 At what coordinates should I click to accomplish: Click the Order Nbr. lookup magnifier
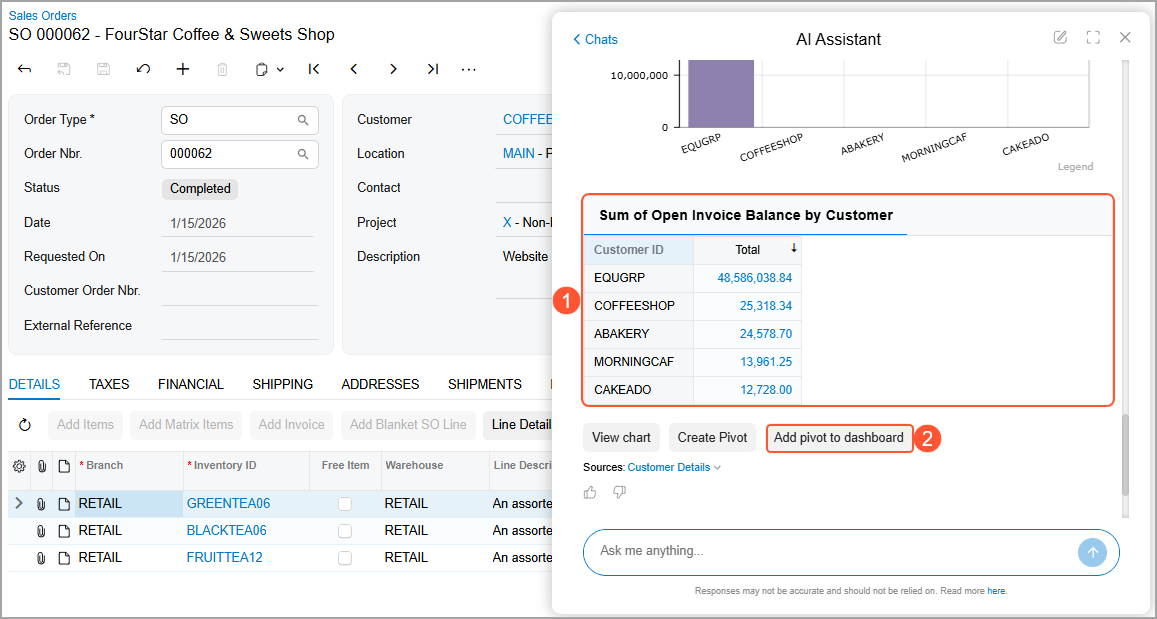point(303,154)
